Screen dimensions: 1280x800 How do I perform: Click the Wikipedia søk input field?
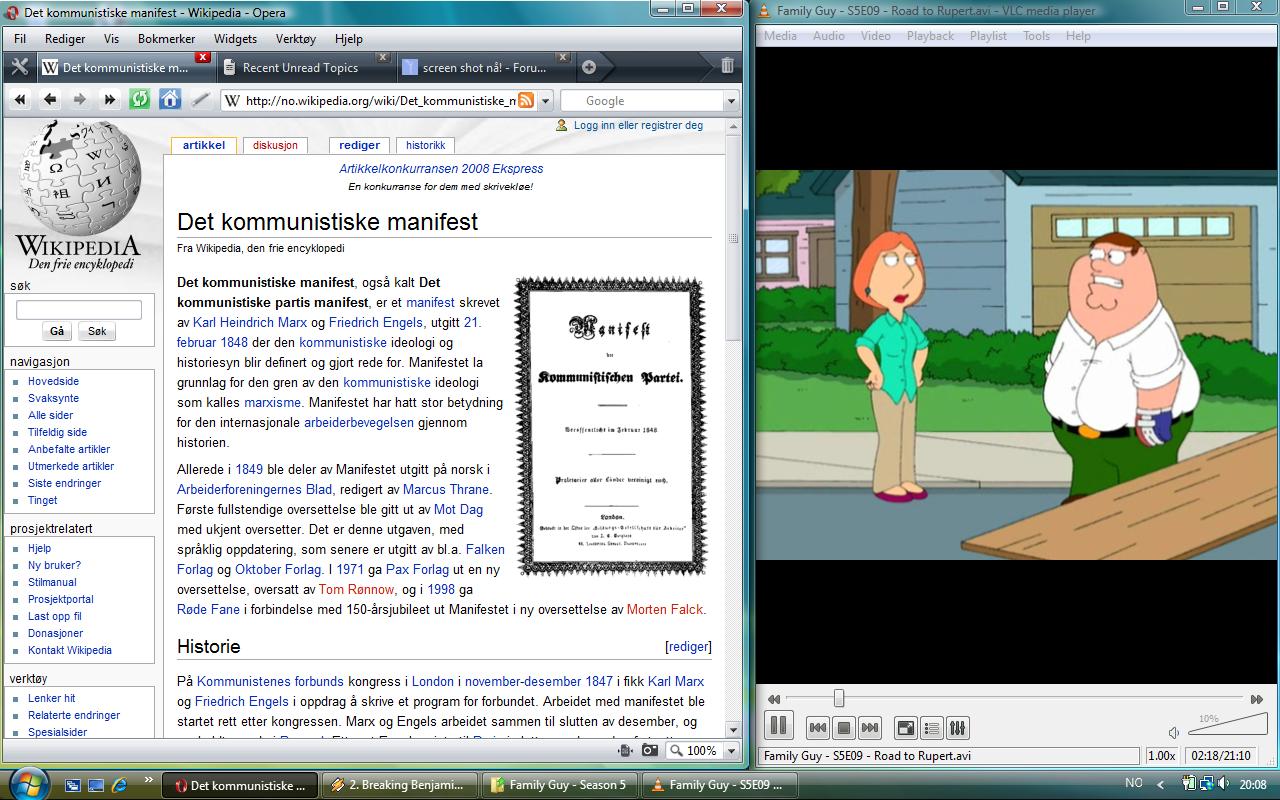tap(79, 310)
